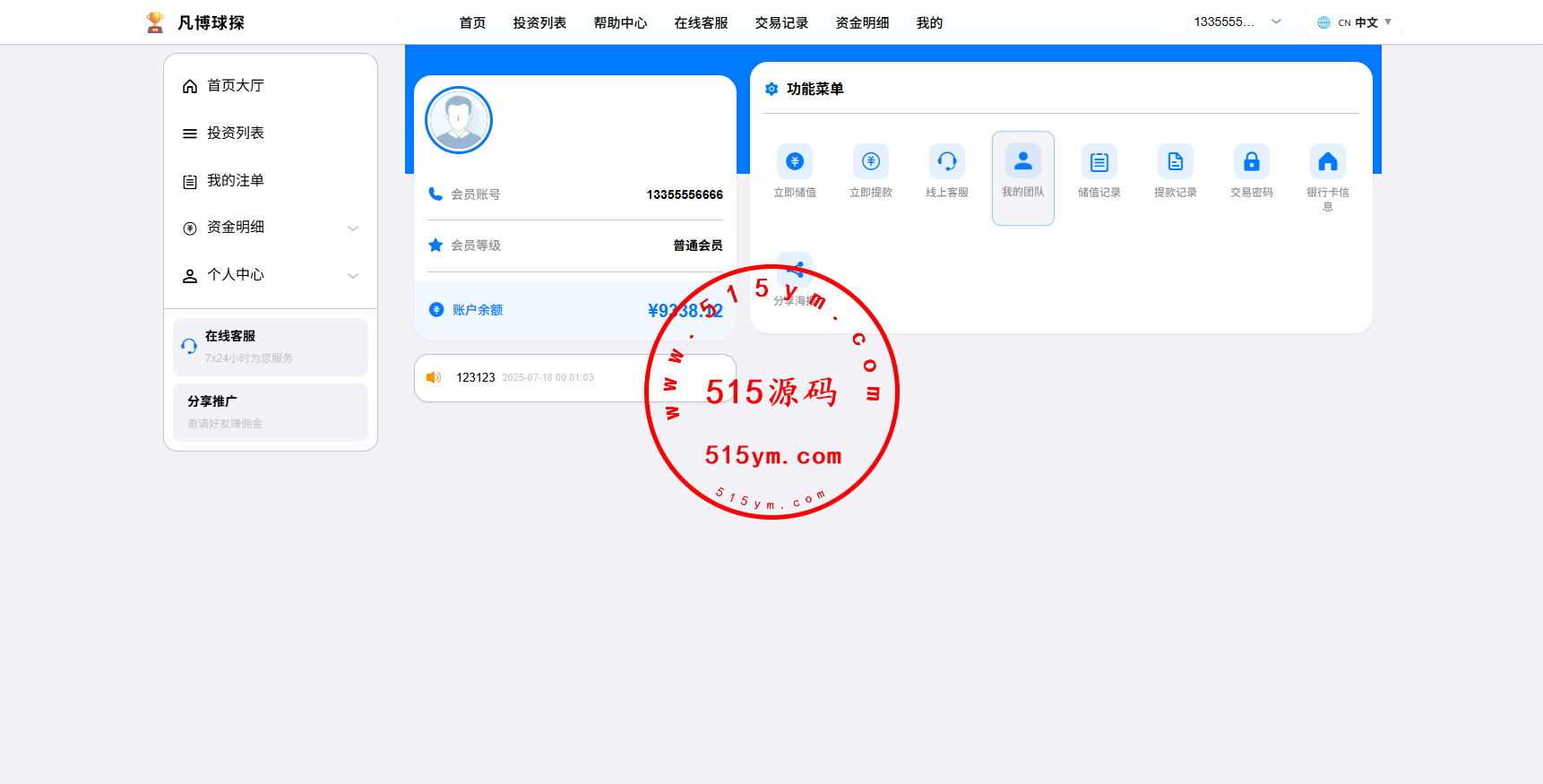Click the 分享海报 share icon
Screen dimensions: 1543x784
(x=795, y=270)
